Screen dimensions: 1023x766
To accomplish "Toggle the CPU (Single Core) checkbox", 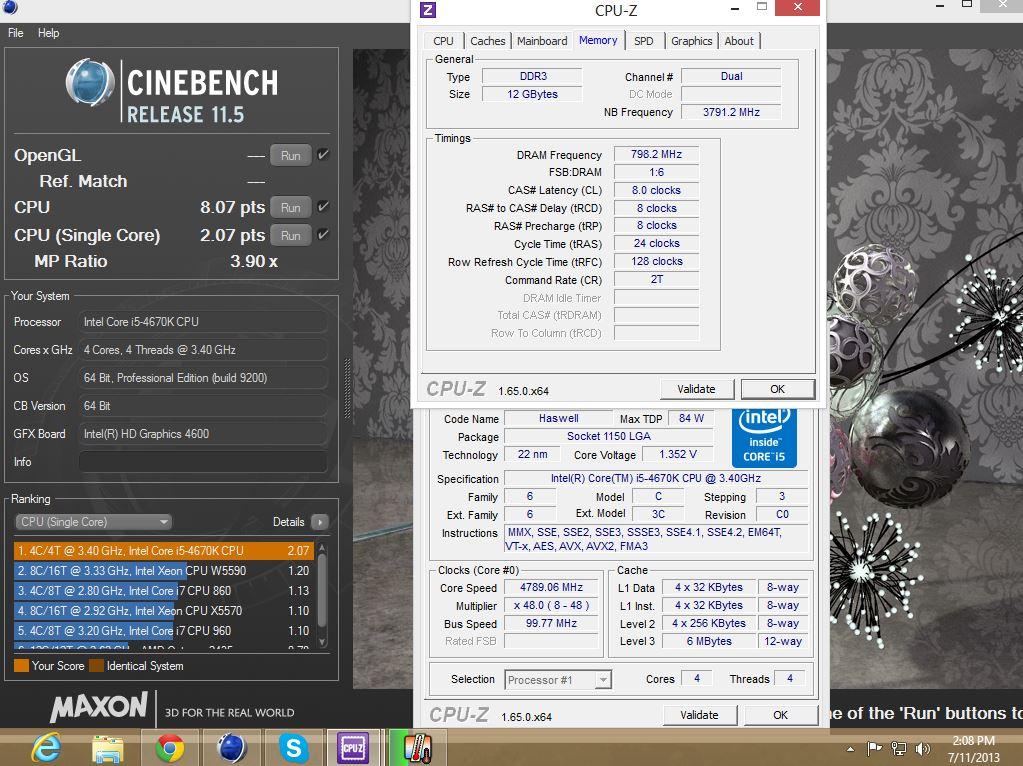I will pos(323,235).
